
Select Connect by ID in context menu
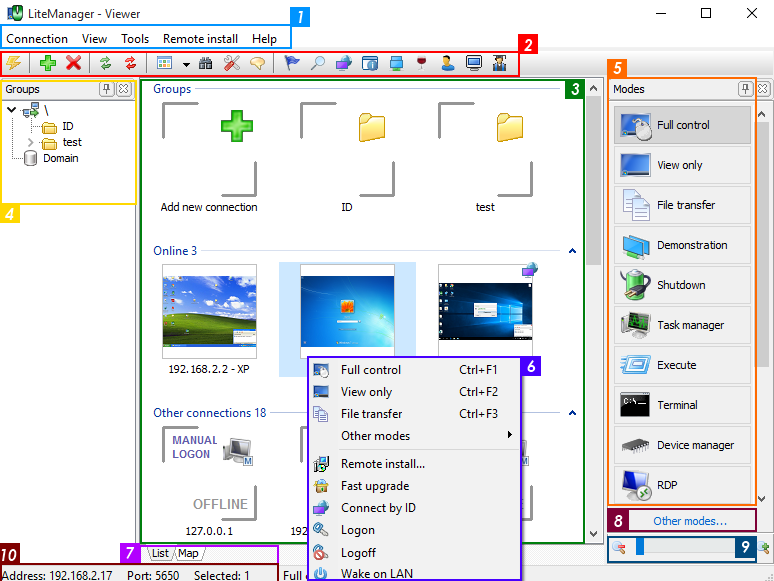tap(415, 508)
